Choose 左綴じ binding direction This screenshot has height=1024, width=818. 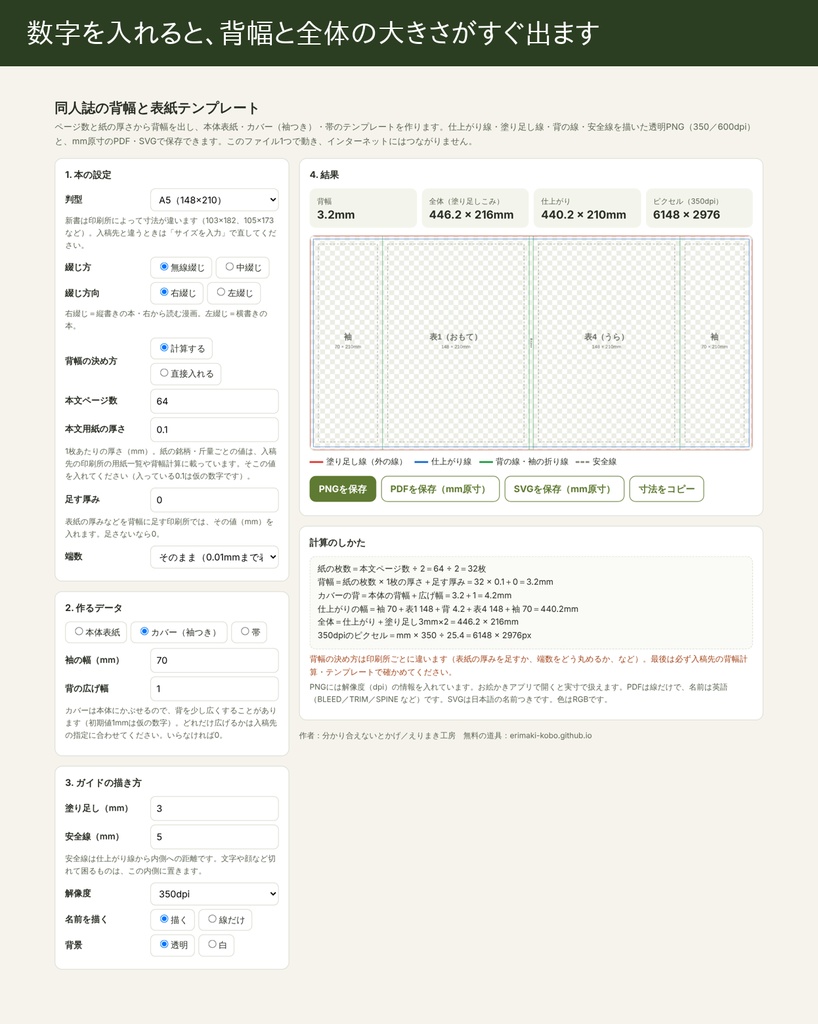click(x=234, y=293)
